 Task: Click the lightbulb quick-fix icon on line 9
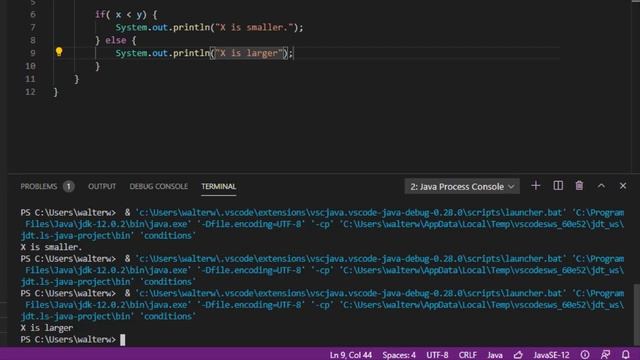pyautogui.click(x=59, y=52)
